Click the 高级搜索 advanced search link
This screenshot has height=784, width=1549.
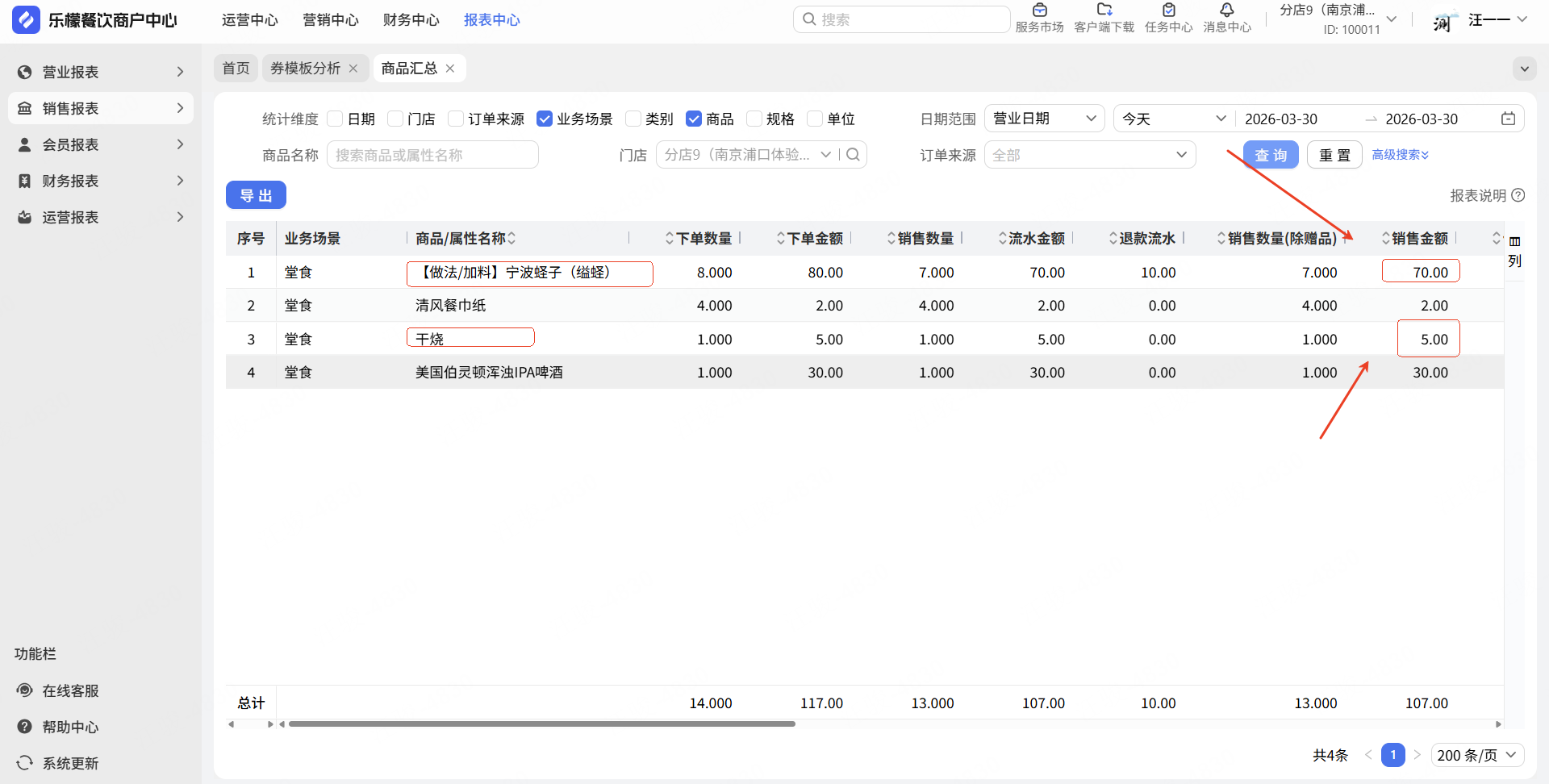(x=1400, y=155)
